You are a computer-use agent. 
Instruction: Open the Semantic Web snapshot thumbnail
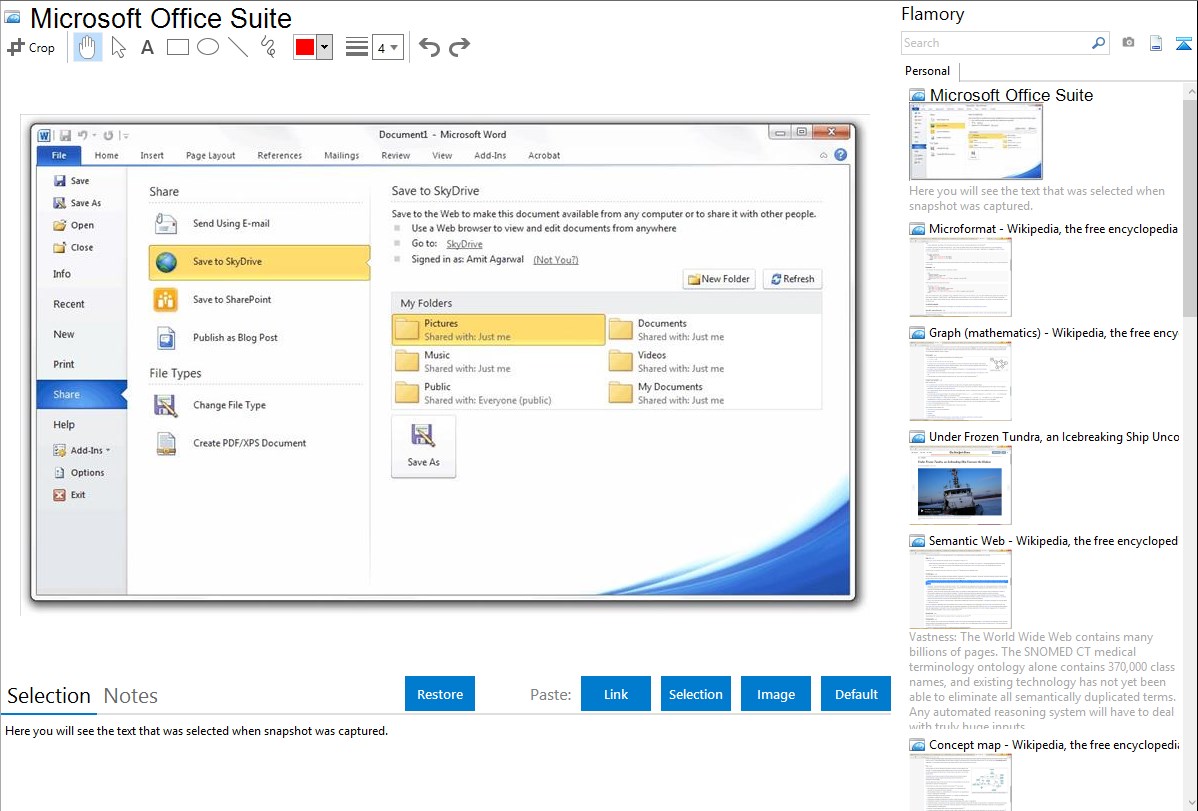click(960, 589)
